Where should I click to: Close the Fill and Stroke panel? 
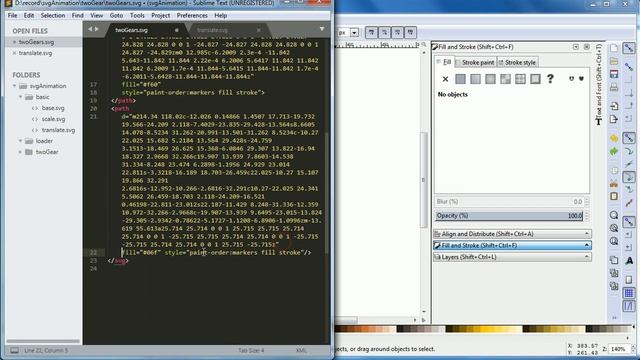[x=587, y=47]
